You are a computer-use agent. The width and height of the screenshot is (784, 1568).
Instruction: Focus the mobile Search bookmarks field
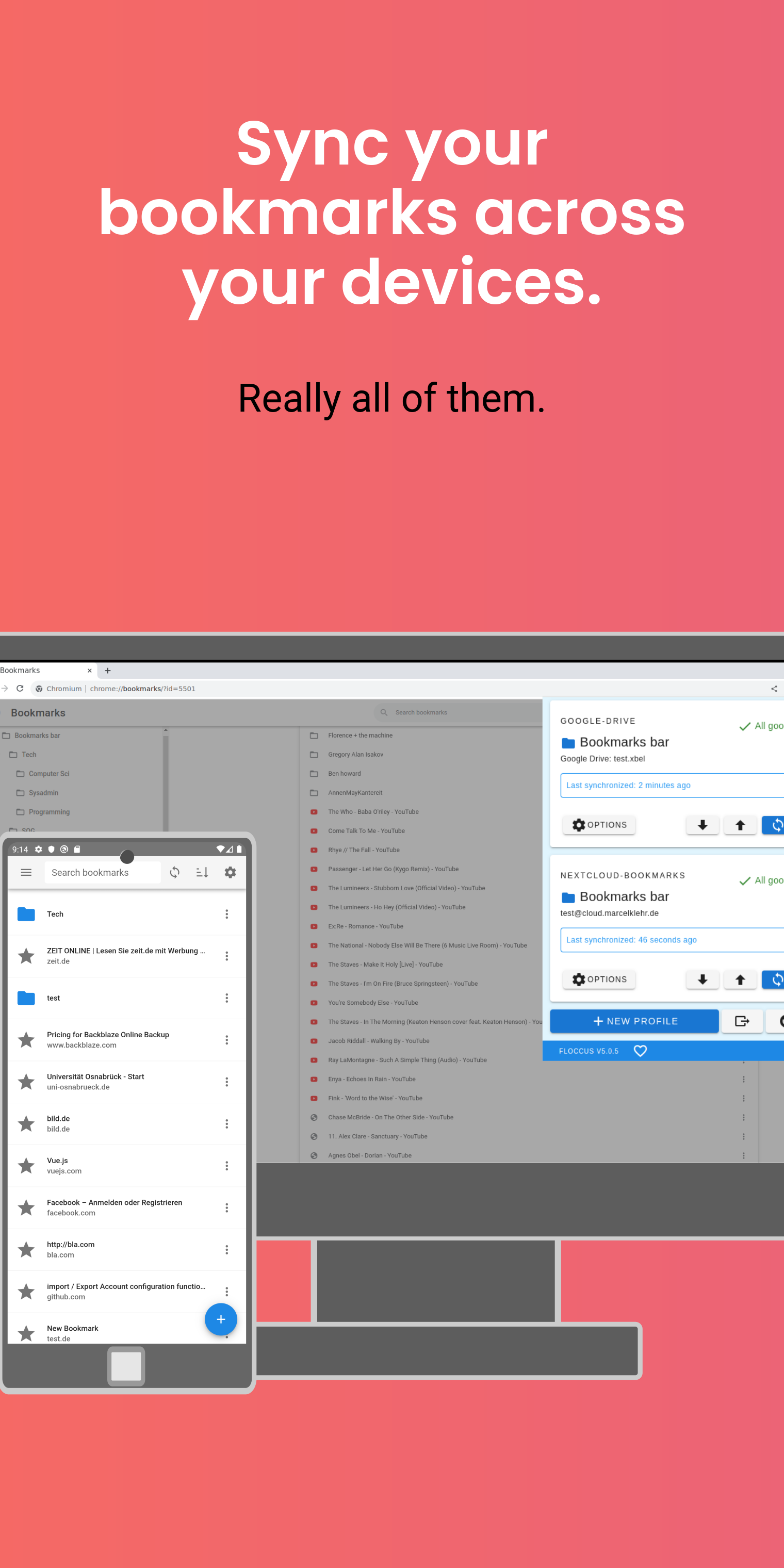click(102, 872)
